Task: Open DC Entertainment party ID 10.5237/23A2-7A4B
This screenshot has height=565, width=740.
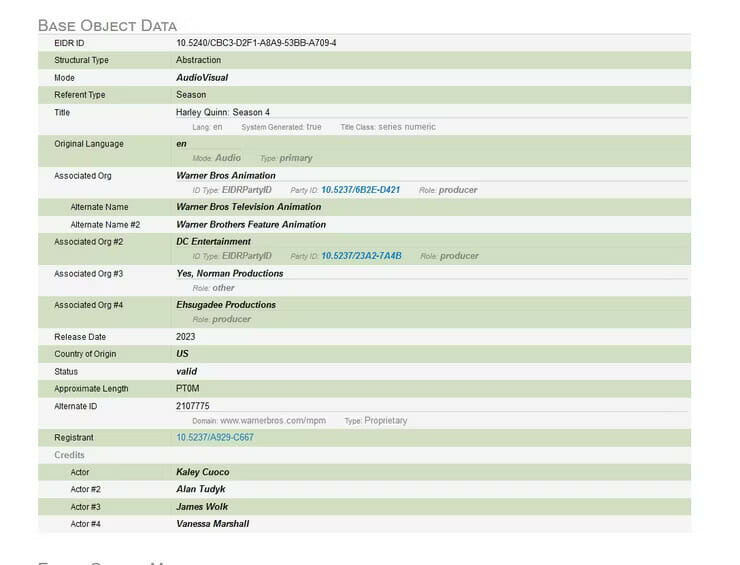Action: pos(361,256)
